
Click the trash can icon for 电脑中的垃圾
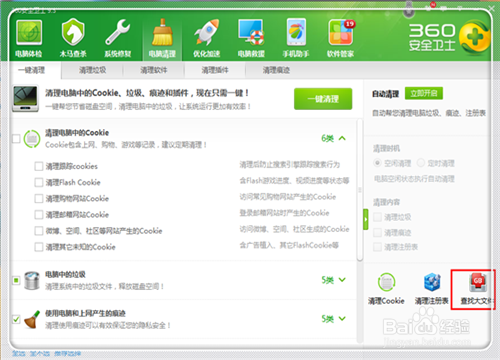tap(32, 280)
